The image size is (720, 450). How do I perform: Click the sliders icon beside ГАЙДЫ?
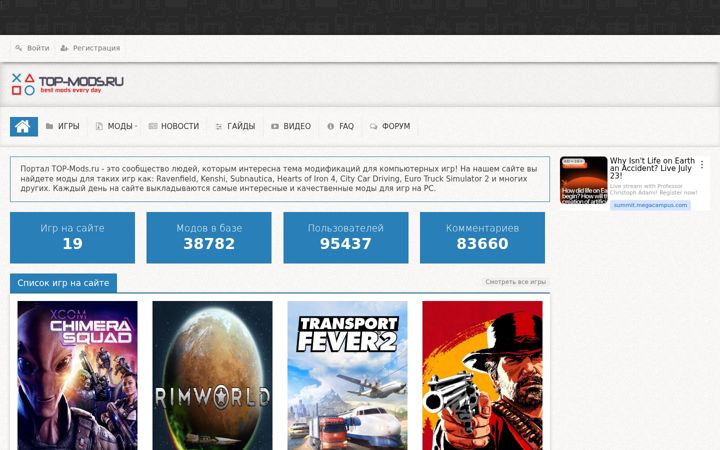tap(219, 126)
